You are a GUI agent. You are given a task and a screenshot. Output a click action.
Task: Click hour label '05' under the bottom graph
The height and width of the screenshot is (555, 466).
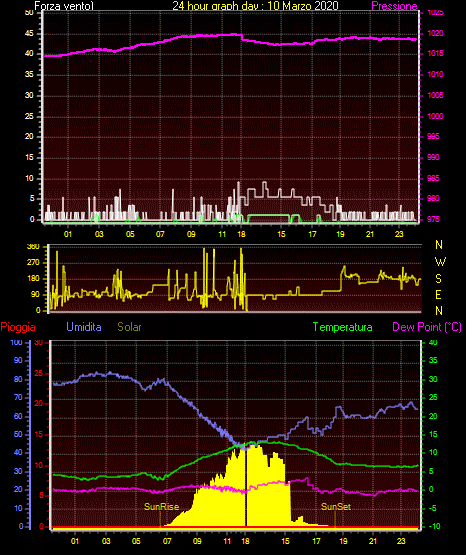point(136,541)
